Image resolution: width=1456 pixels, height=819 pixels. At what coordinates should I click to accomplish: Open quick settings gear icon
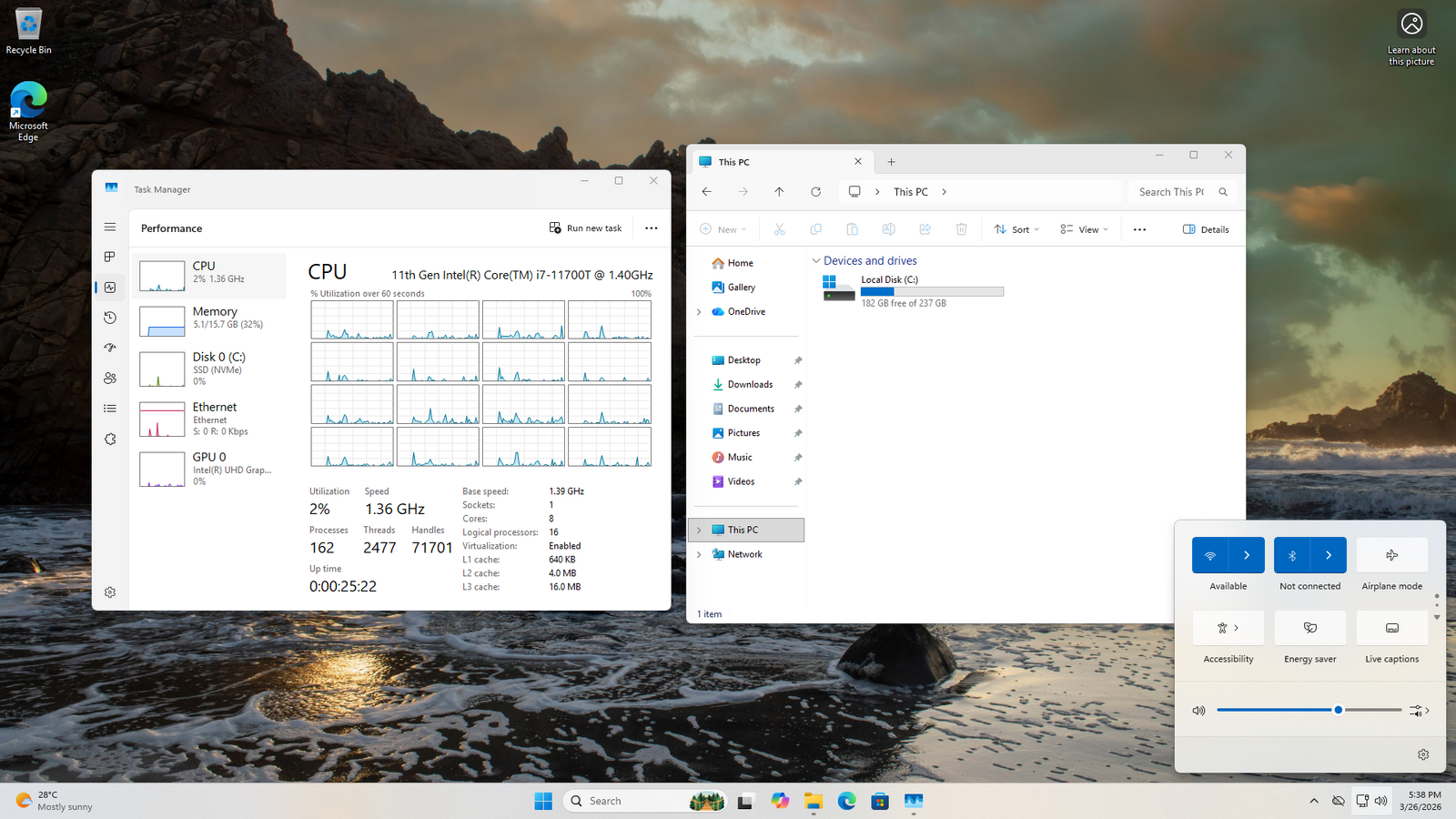pyautogui.click(x=1423, y=754)
